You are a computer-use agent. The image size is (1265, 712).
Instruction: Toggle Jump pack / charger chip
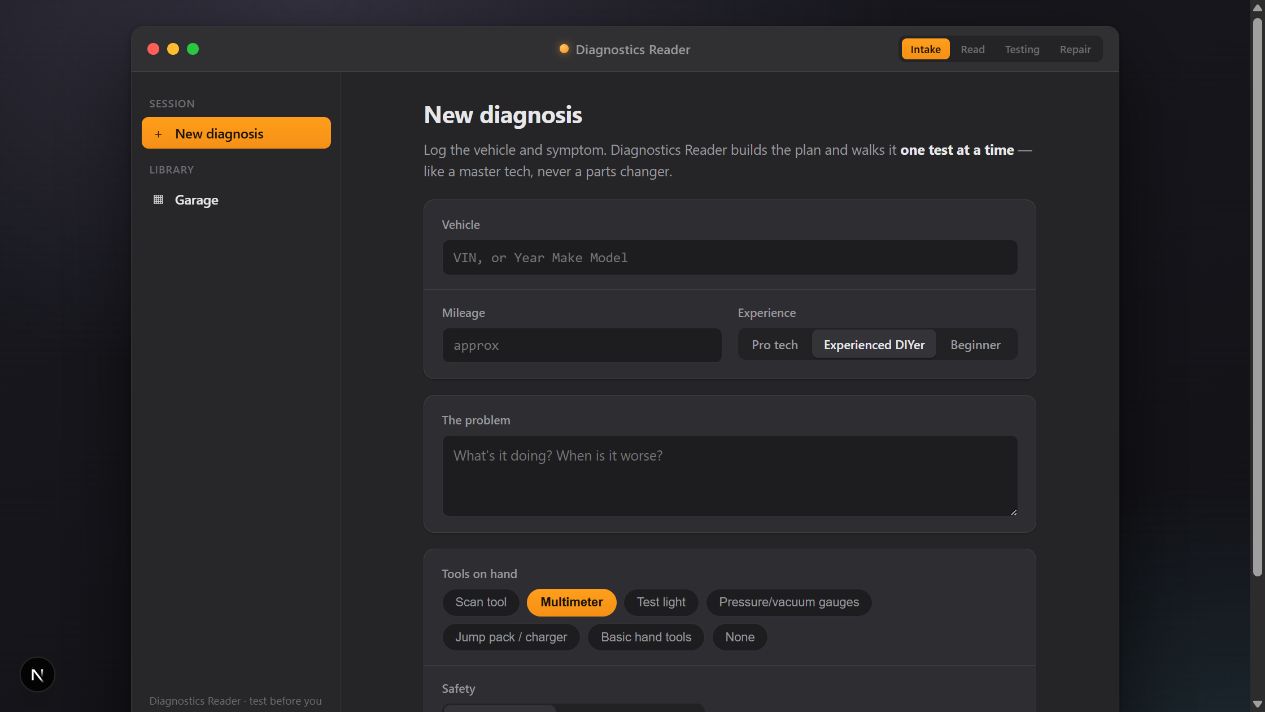(511, 637)
